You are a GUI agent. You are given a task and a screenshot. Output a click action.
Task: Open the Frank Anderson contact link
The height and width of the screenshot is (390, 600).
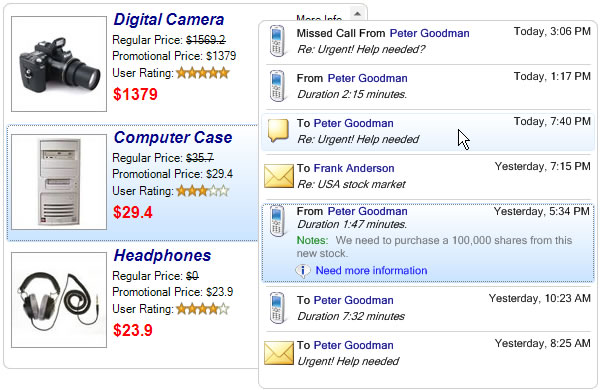[x=354, y=168]
